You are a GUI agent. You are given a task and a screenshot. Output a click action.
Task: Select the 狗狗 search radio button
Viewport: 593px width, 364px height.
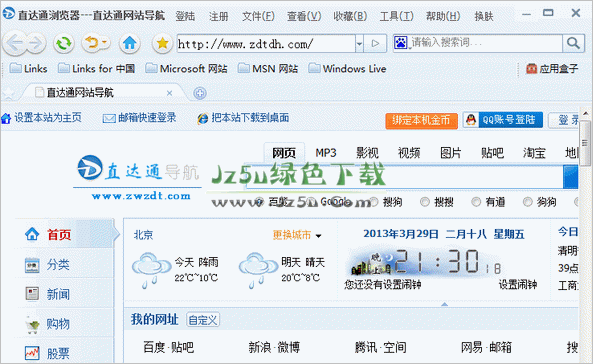(x=527, y=202)
